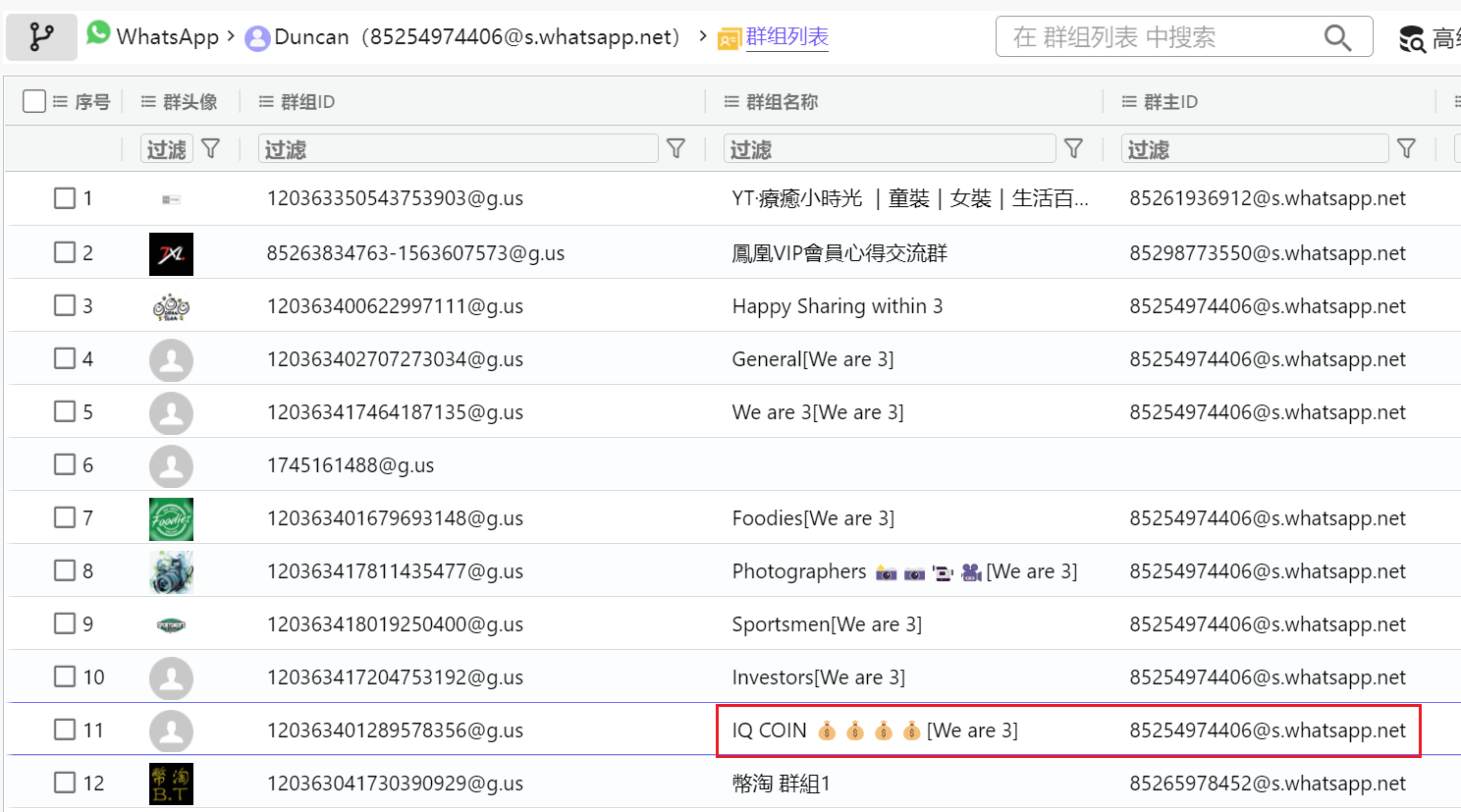This screenshot has height=812, width=1461.
Task: Tick the checkbox for row 7
Action: tap(65, 517)
